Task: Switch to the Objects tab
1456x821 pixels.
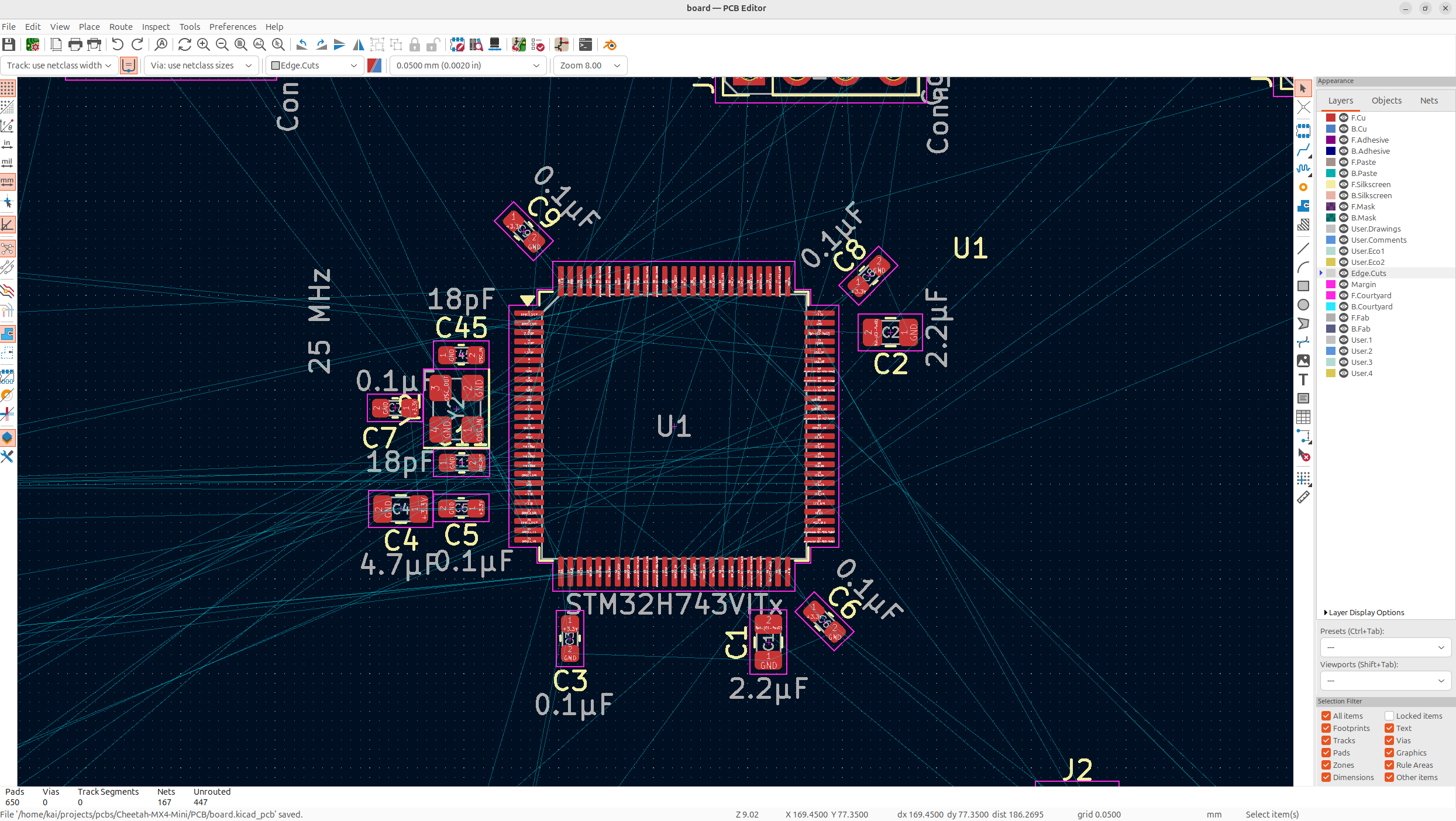Action: [1386, 101]
